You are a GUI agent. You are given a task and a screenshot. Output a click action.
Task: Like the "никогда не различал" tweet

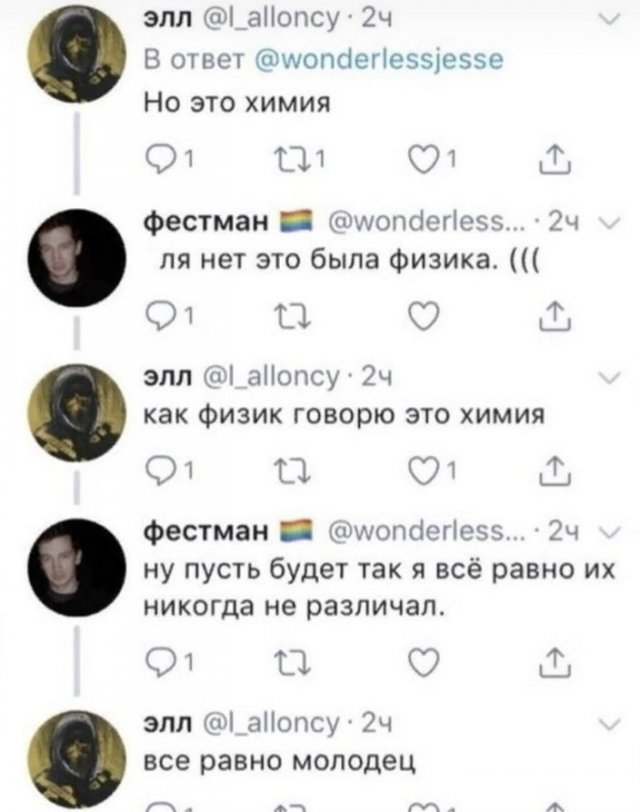point(424,662)
